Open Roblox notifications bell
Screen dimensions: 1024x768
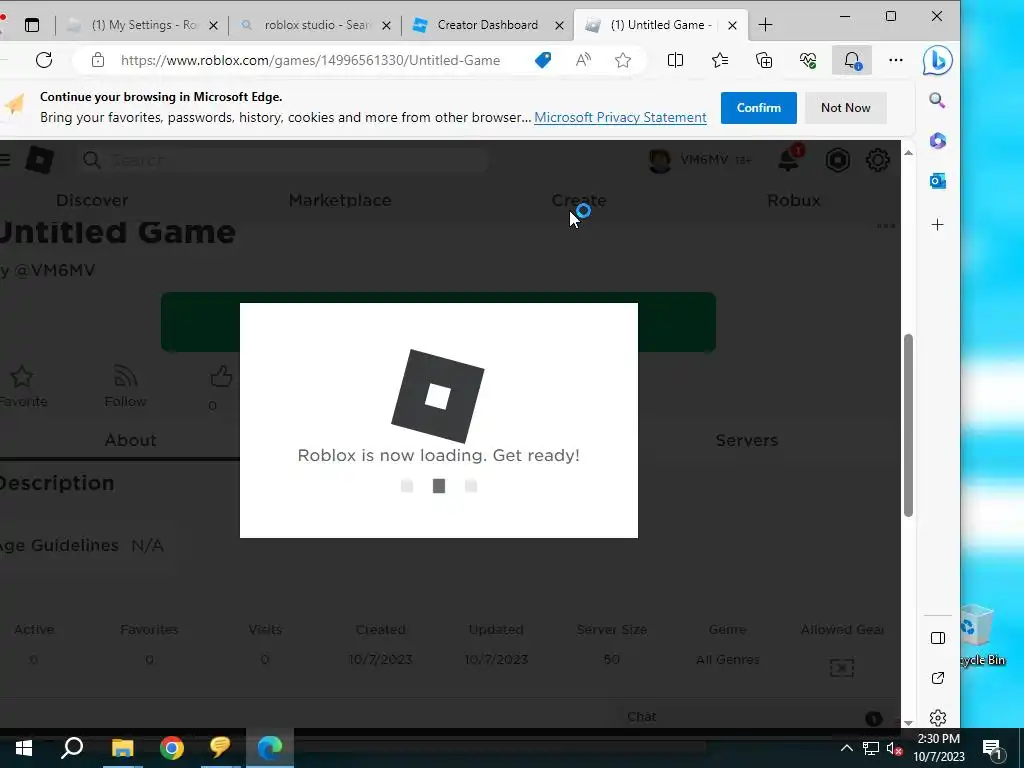[x=790, y=159]
